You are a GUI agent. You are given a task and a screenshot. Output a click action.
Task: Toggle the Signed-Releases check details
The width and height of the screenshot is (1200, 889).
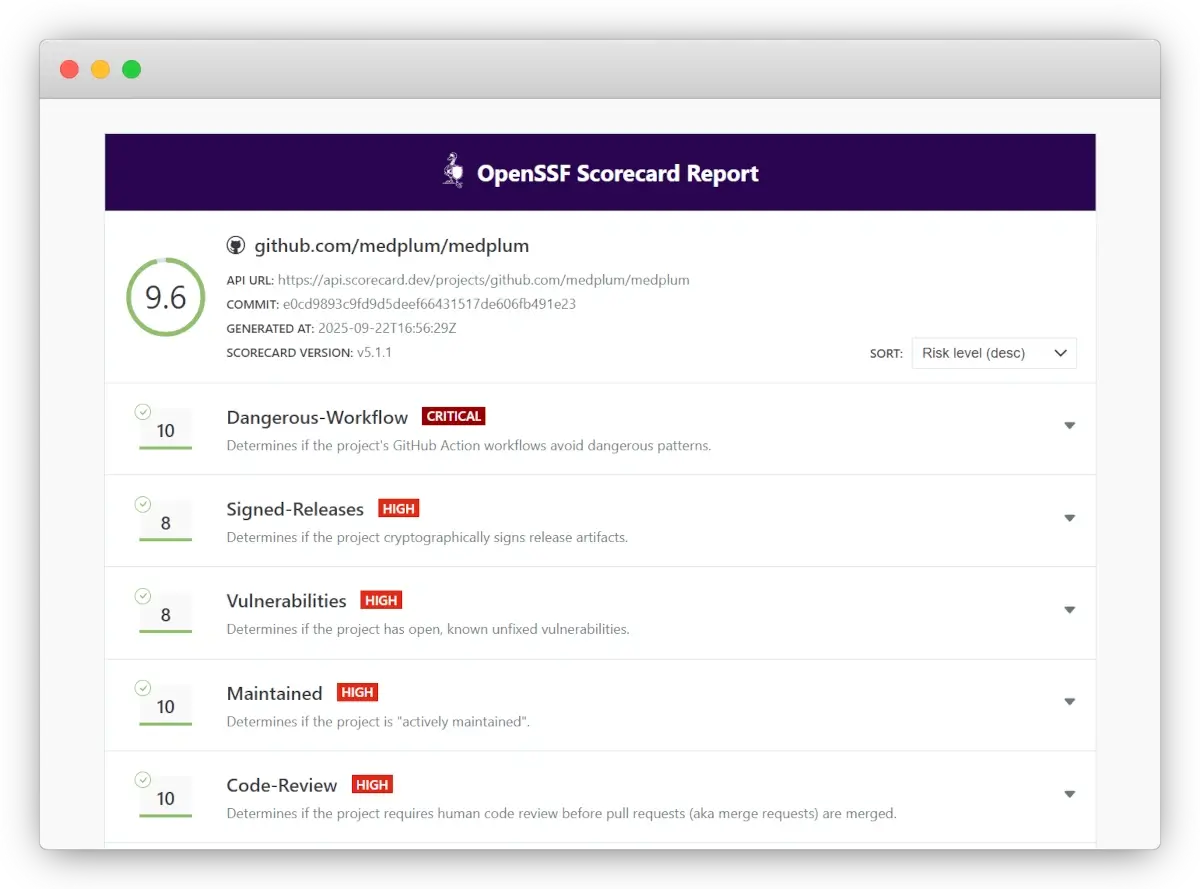pos(1070,518)
